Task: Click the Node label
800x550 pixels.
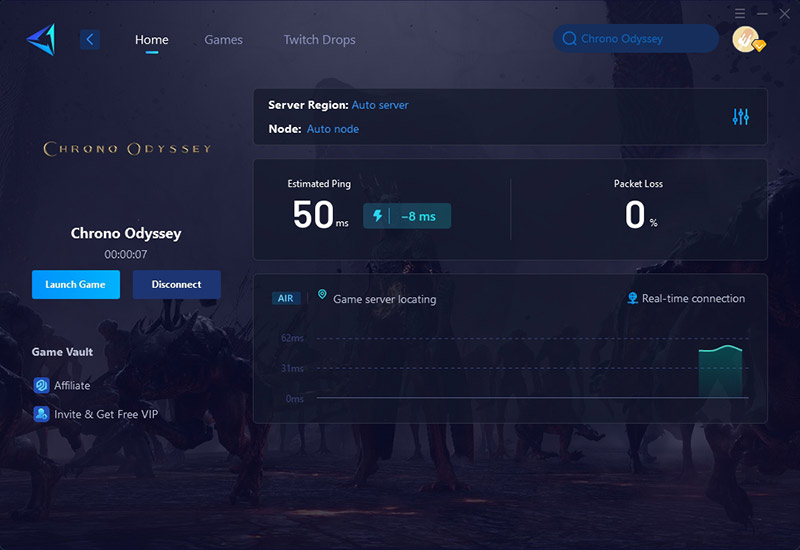Action: coord(285,129)
